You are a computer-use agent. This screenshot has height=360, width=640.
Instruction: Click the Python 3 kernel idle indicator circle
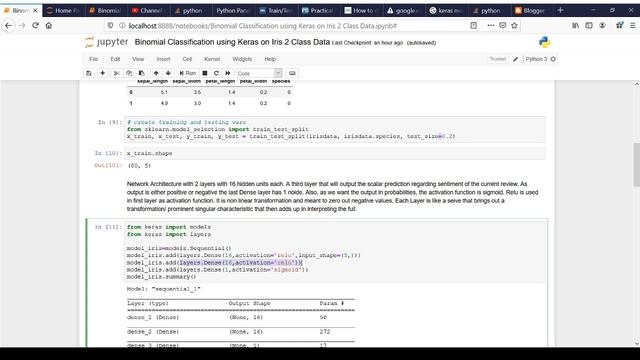553,59
